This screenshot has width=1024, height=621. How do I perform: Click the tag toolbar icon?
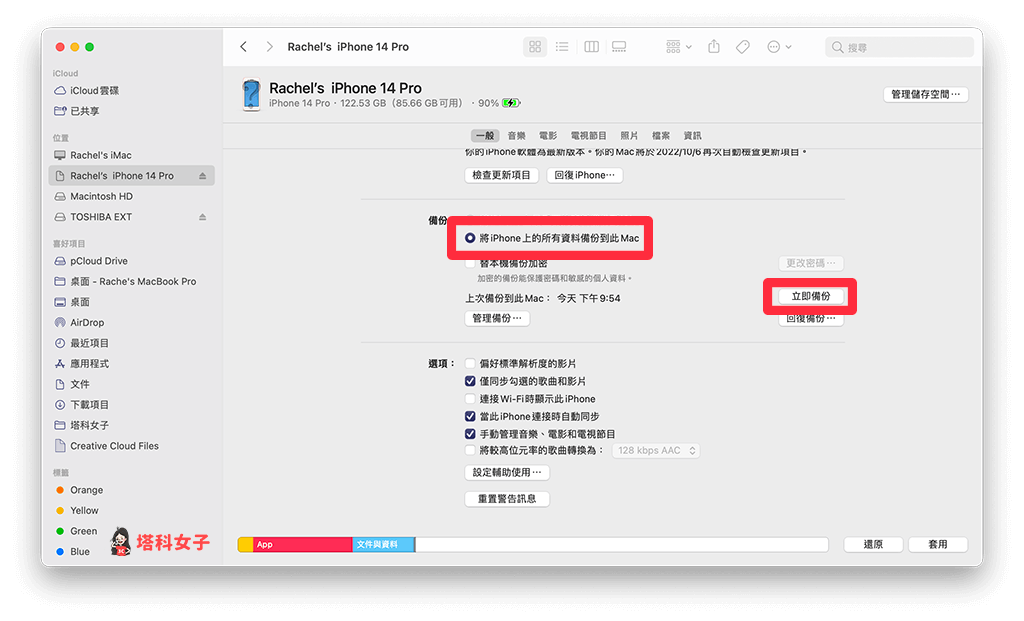(x=743, y=47)
